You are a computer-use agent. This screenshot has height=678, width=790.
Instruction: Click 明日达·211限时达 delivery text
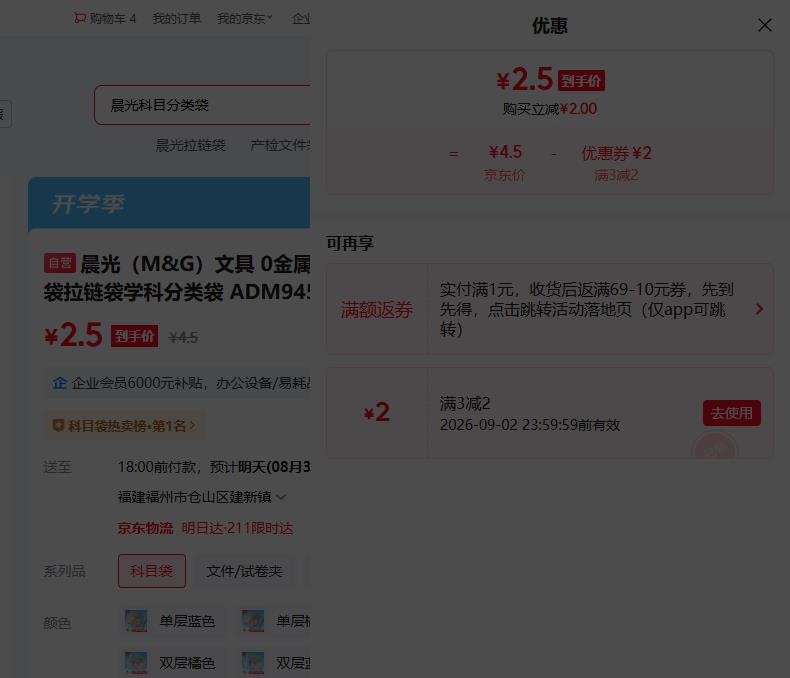237,528
